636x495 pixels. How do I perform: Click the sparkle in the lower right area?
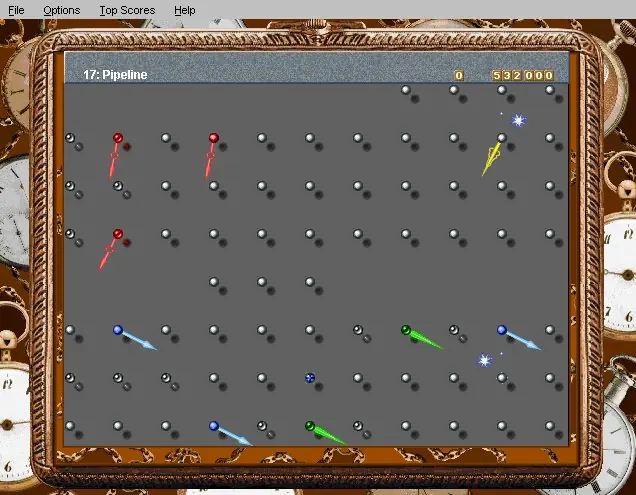tap(485, 360)
